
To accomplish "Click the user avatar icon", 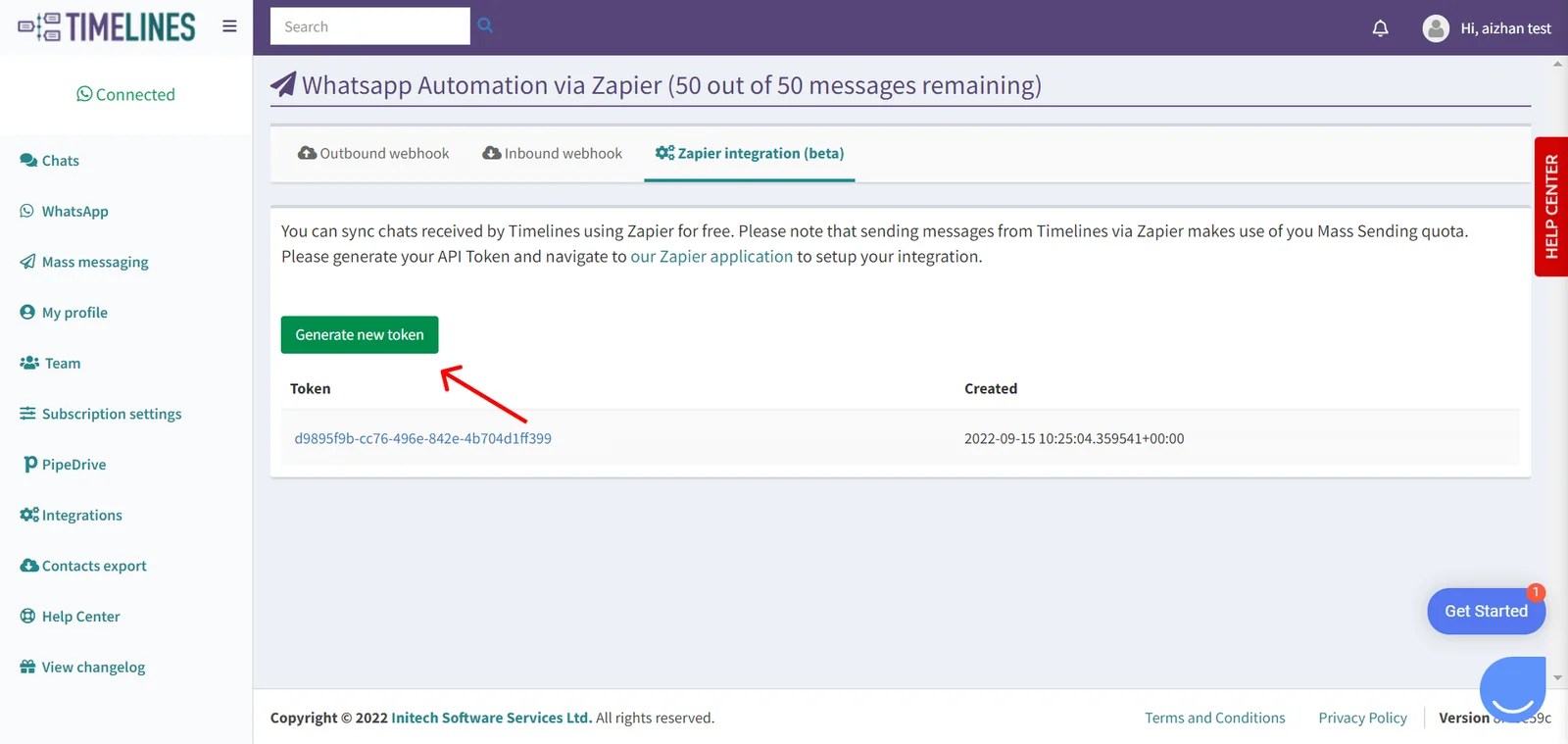I will click(x=1436, y=28).
